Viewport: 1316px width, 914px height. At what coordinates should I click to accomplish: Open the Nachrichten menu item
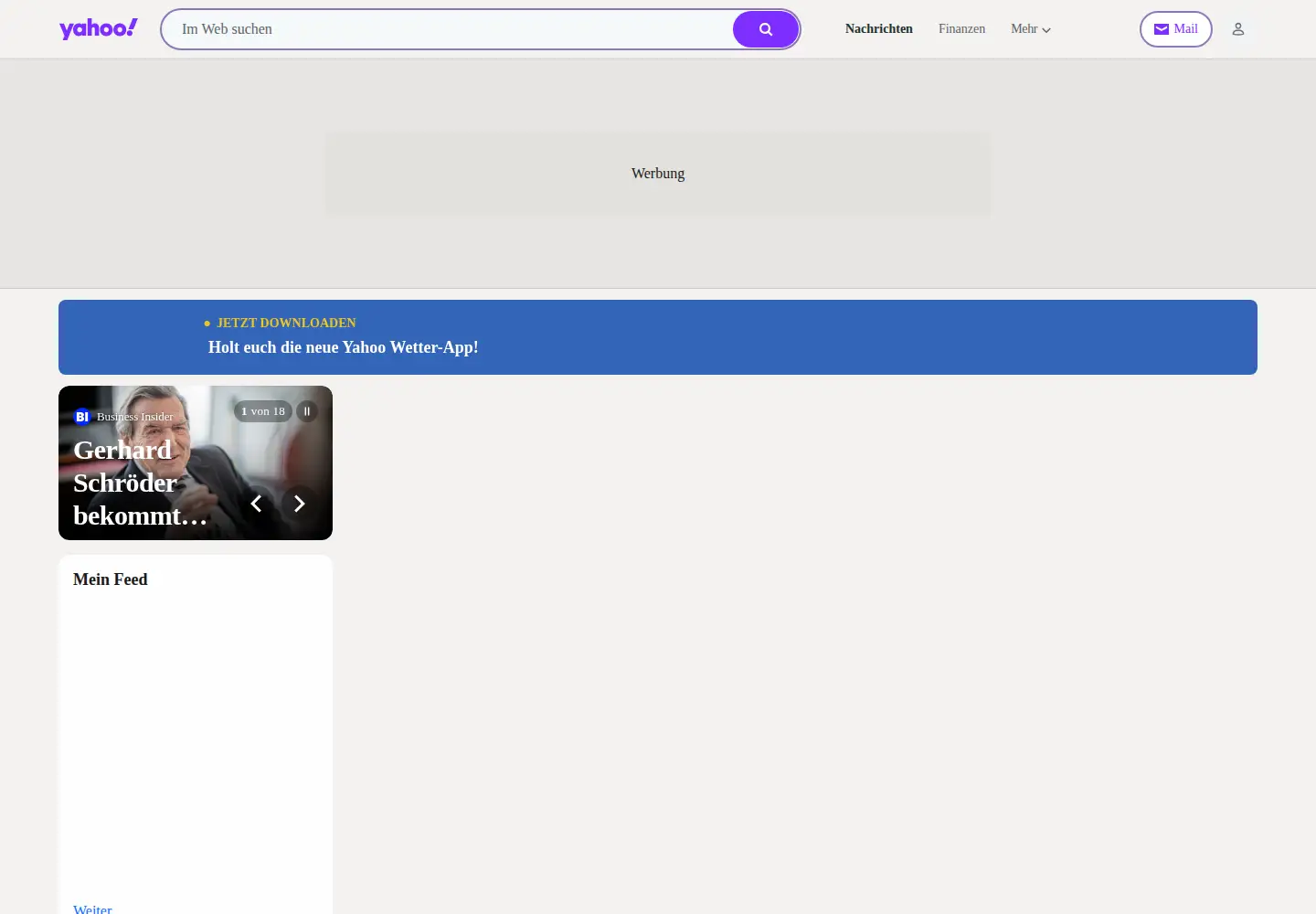[878, 29]
